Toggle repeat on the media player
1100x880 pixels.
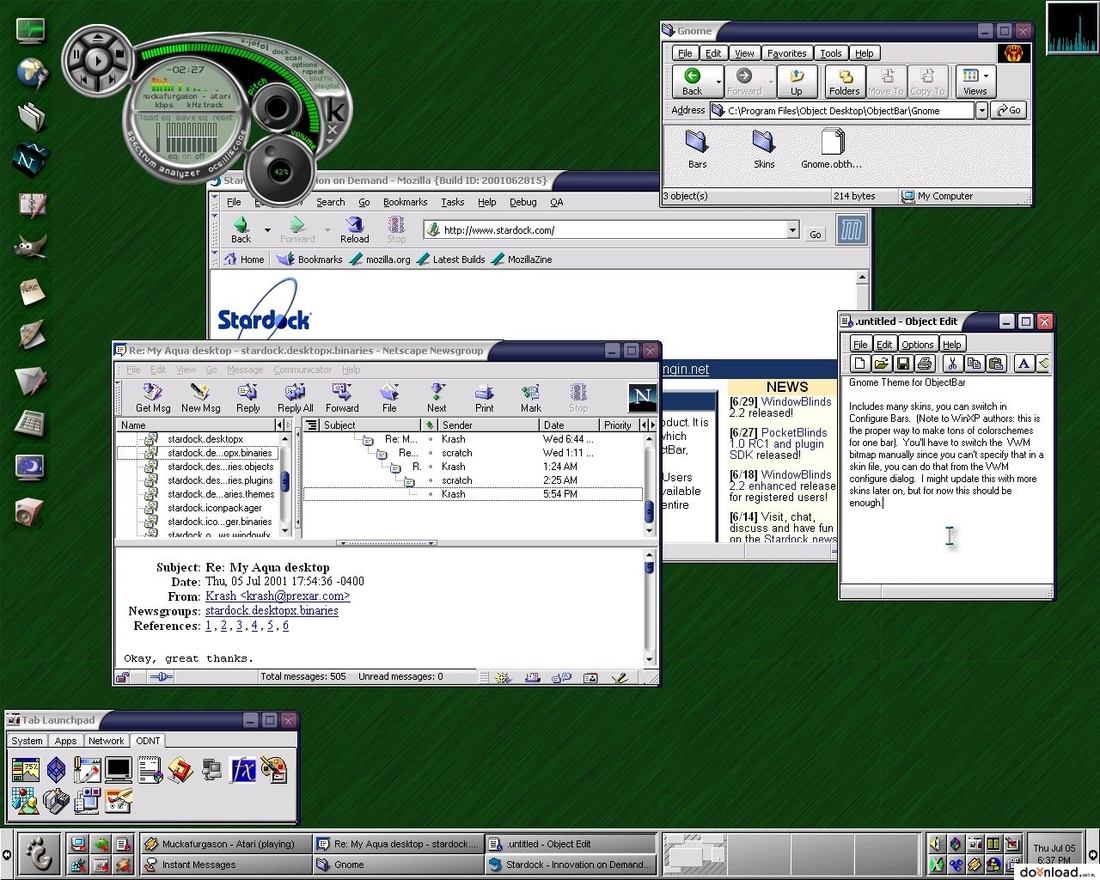point(313,72)
